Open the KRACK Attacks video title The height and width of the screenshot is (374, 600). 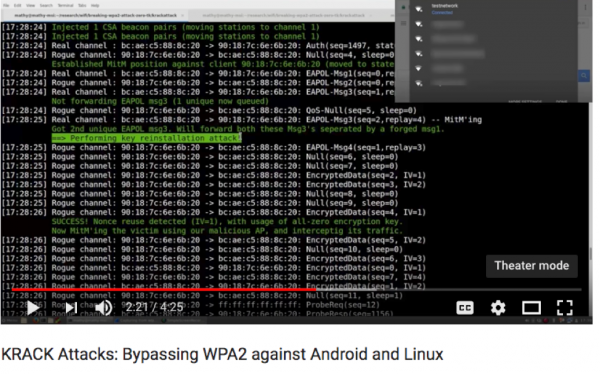222,354
